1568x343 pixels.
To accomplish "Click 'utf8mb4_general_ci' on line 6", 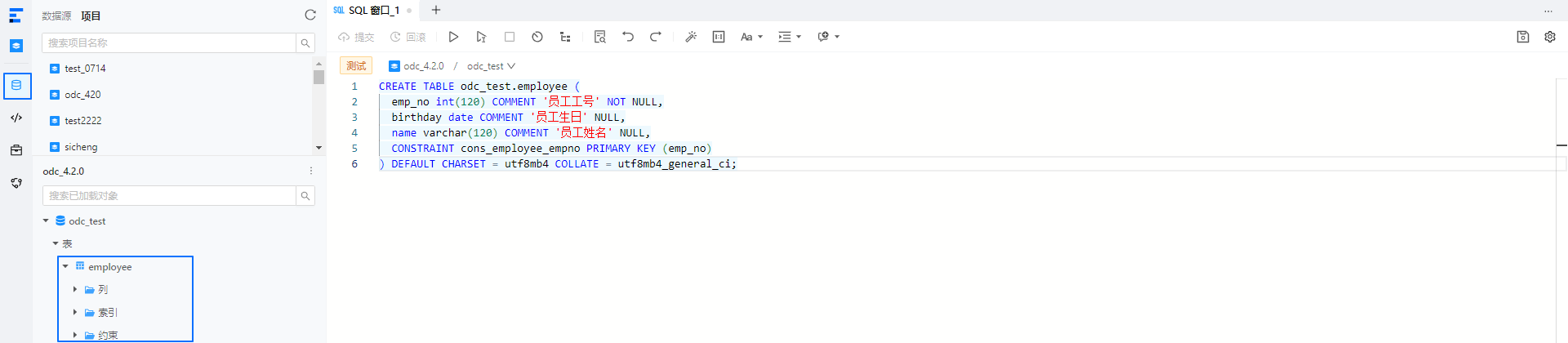I will click(x=674, y=164).
